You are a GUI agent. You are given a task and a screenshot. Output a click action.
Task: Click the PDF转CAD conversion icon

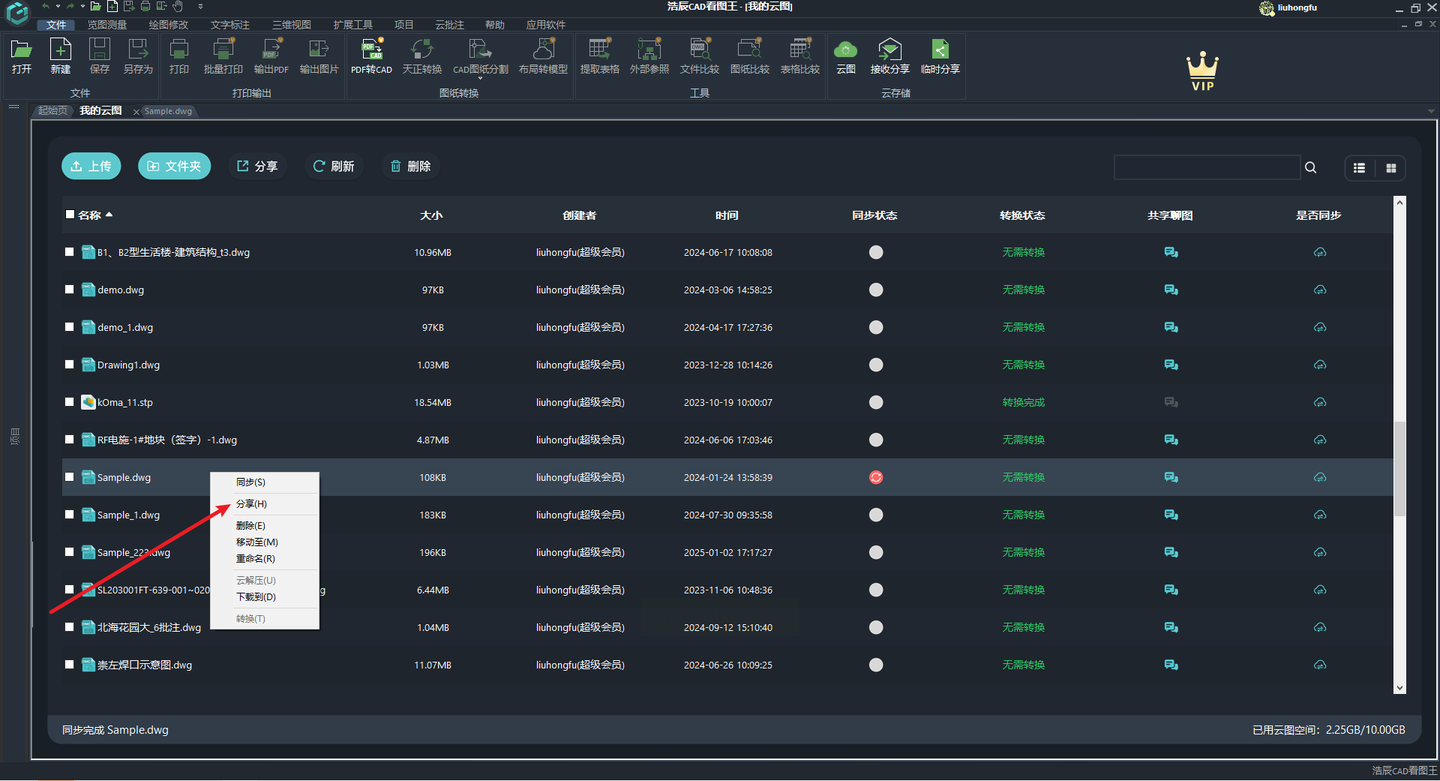[x=371, y=50]
